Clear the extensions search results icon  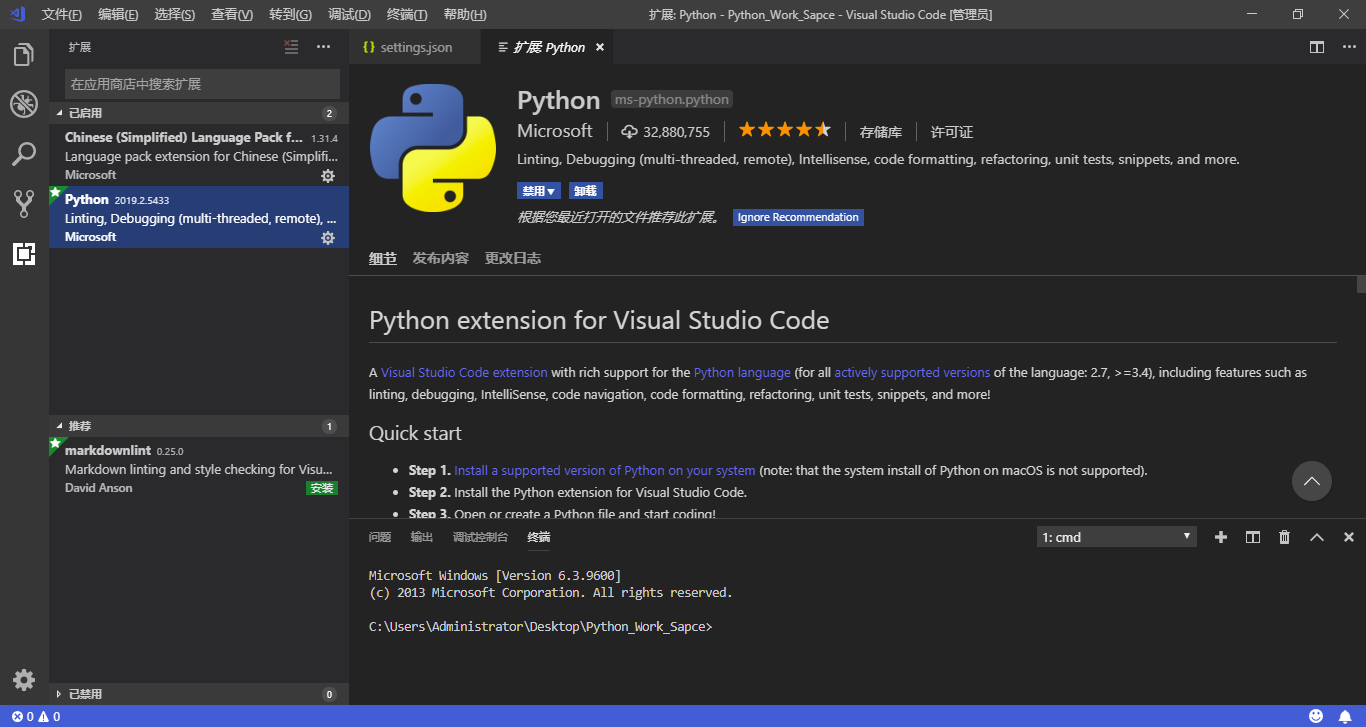tap(291, 47)
